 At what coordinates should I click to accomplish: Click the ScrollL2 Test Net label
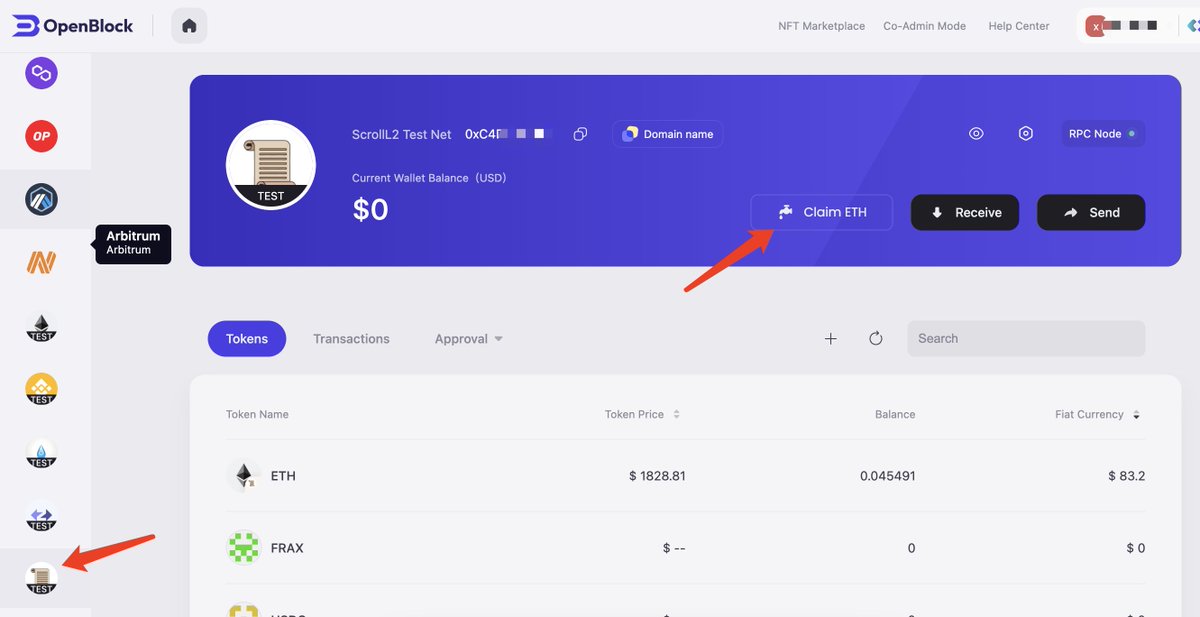(401, 134)
